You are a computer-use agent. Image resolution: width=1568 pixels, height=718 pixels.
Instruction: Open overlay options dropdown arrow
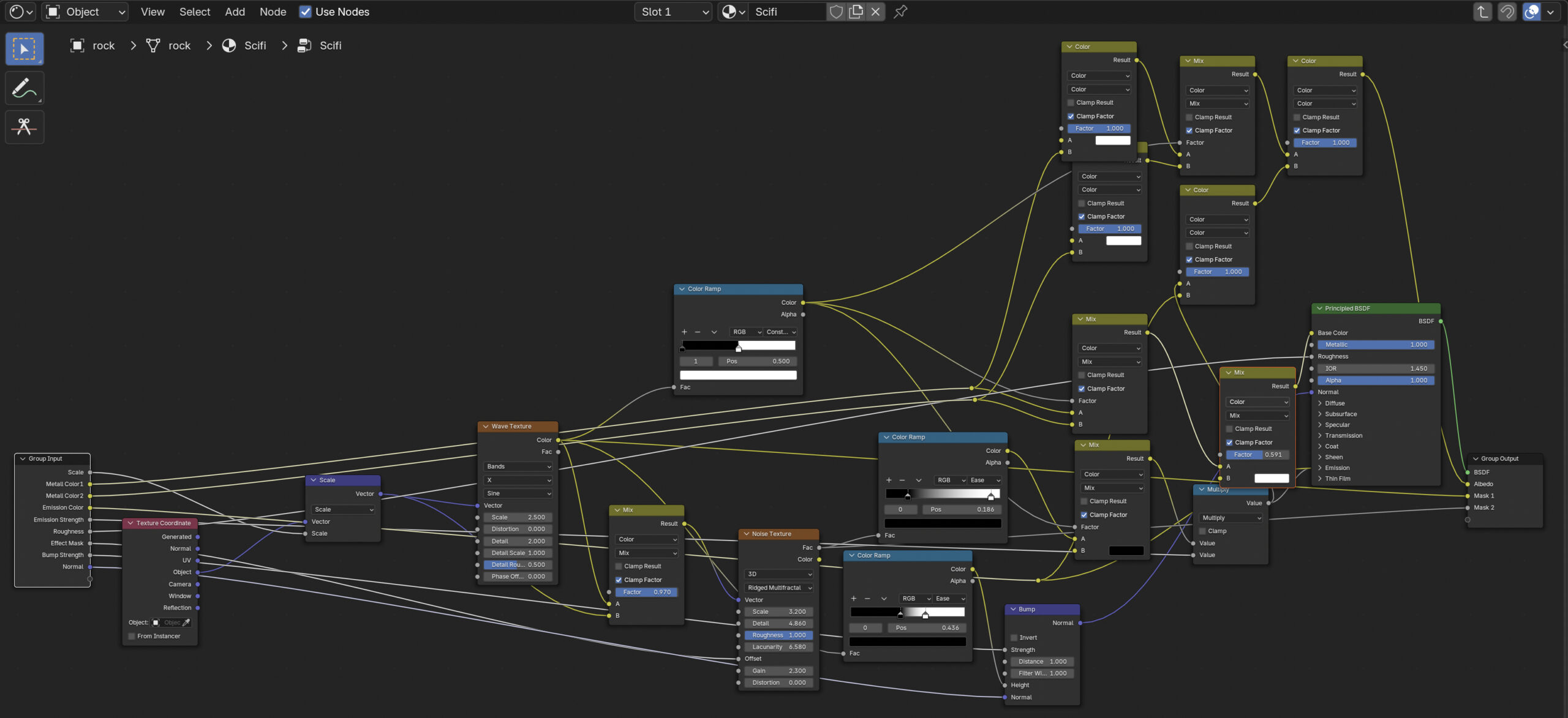[1550, 12]
